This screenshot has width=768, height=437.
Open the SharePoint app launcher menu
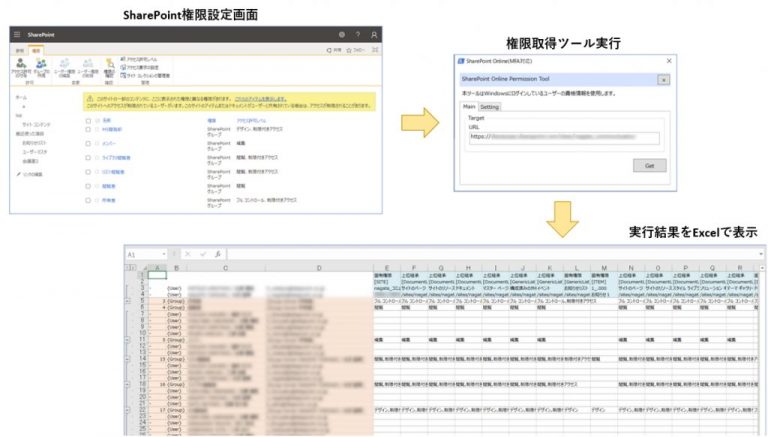coord(17,35)
